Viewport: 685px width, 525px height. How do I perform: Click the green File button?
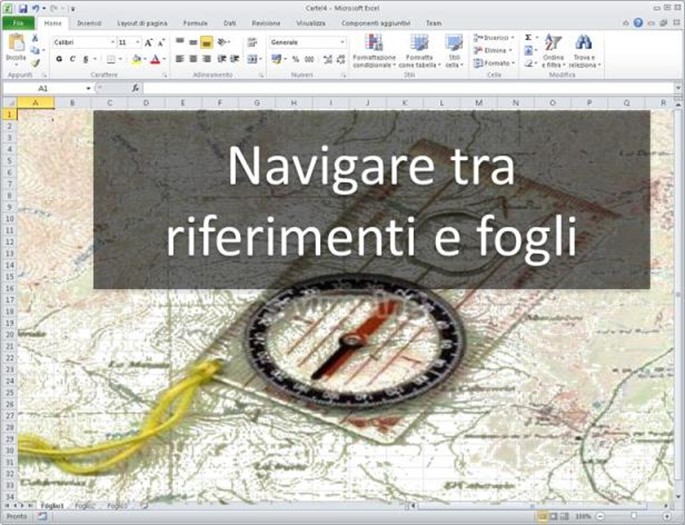[18, 22]
